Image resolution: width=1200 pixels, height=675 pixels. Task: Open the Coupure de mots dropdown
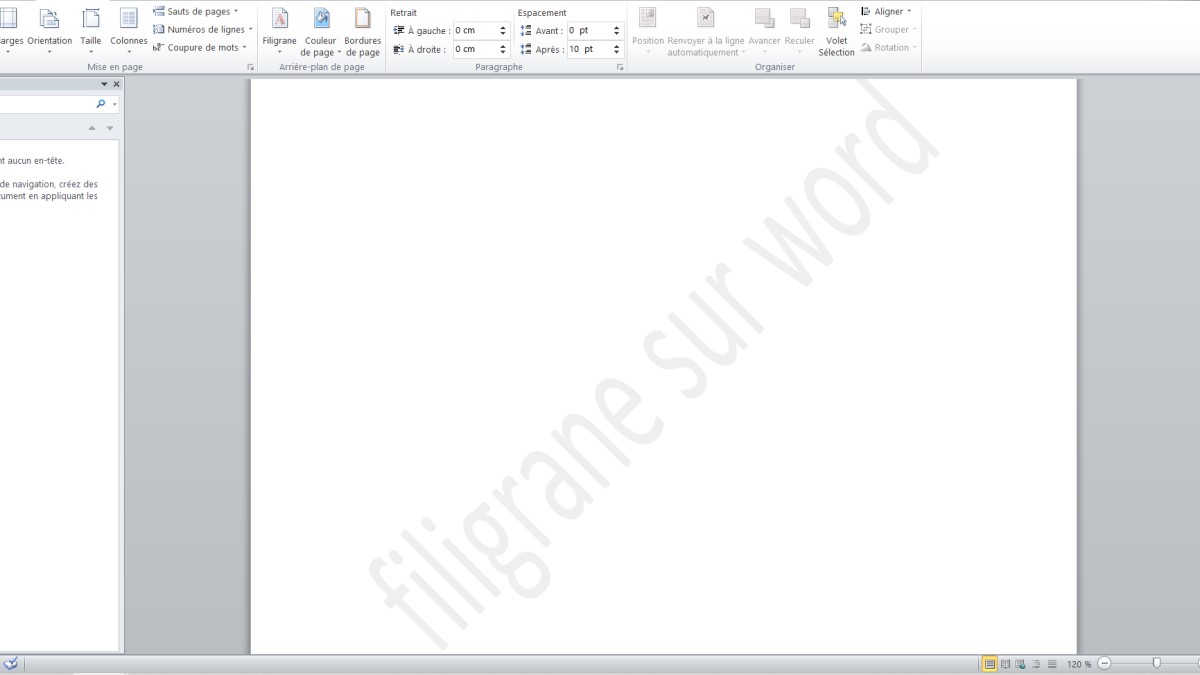(200, 48)
